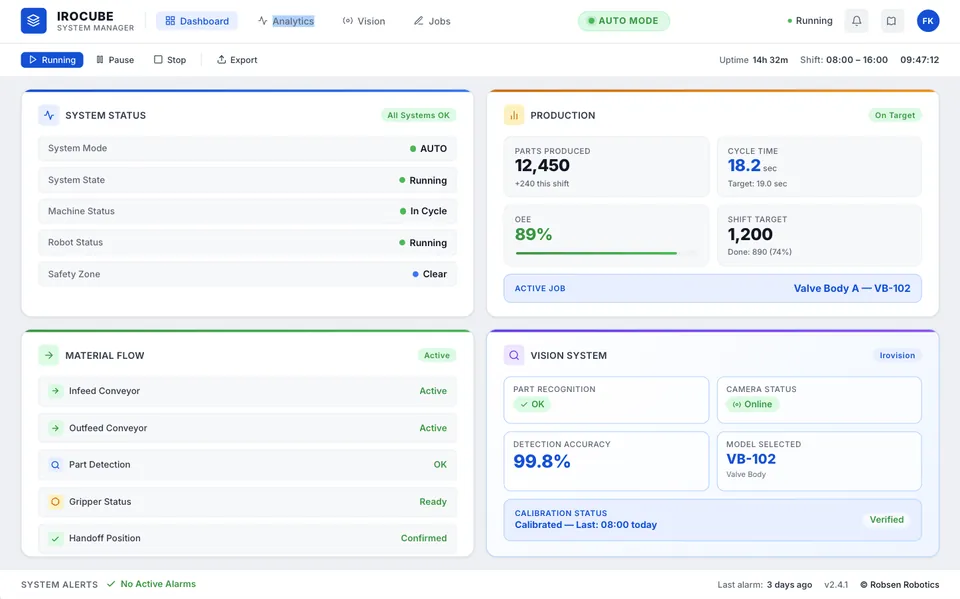The width and height of the screenshot is (960, 599).
Task: Export the dashboard data
Action: click(237, 59)
